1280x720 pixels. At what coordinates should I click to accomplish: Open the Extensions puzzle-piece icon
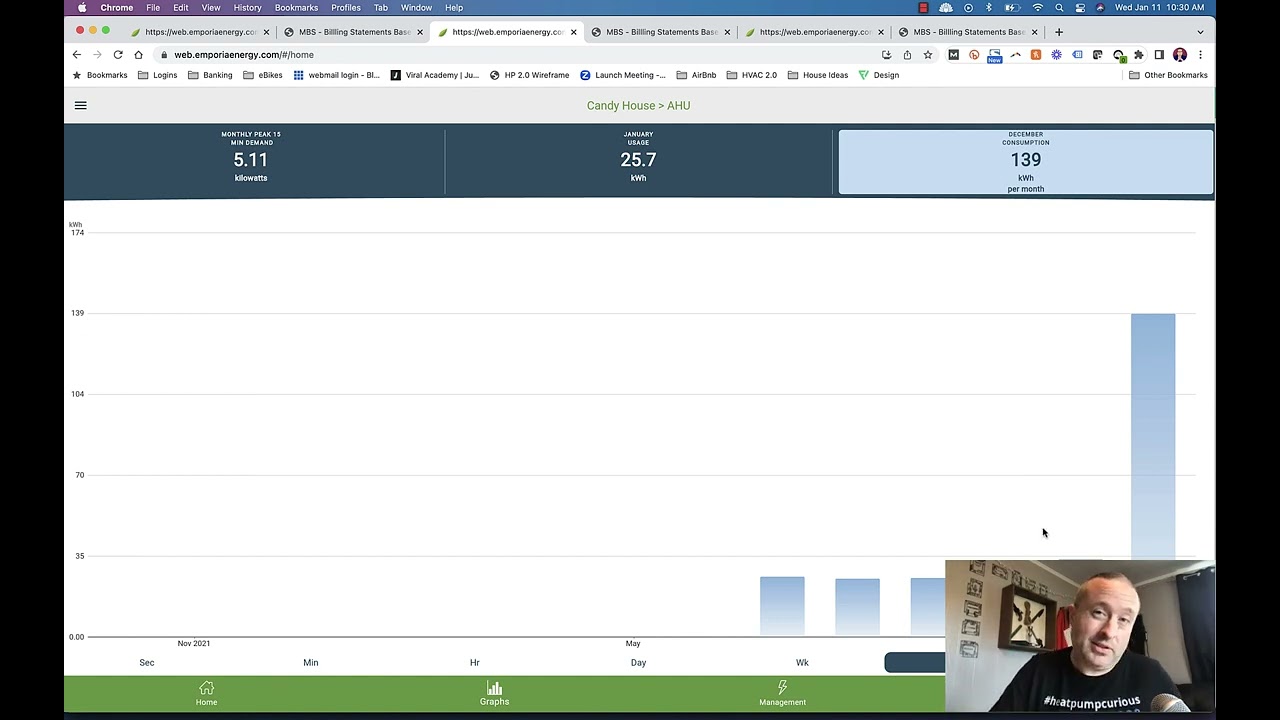[1138, 55]
